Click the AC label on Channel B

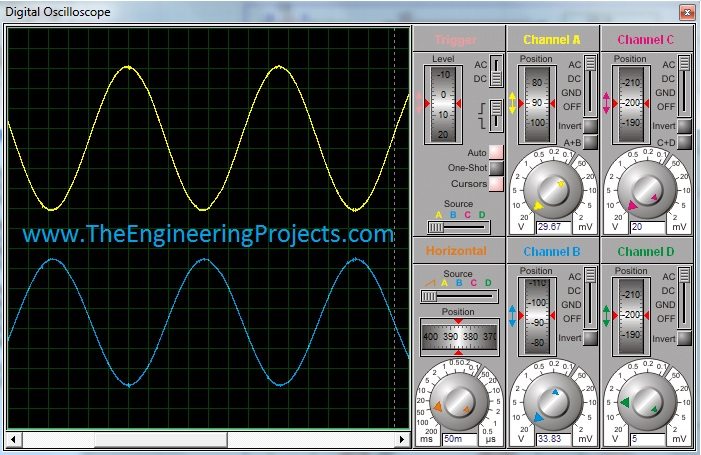click(574, 277)
